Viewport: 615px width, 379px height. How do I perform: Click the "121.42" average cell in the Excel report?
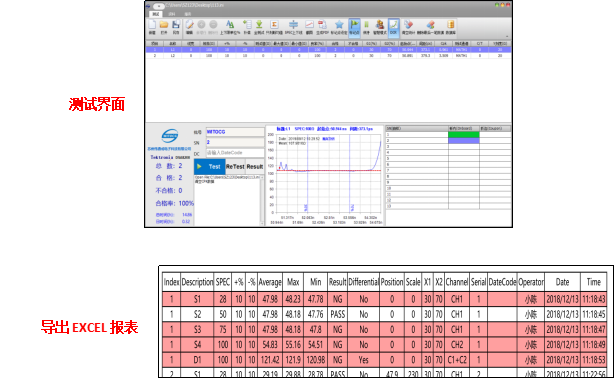coord(270,360)
